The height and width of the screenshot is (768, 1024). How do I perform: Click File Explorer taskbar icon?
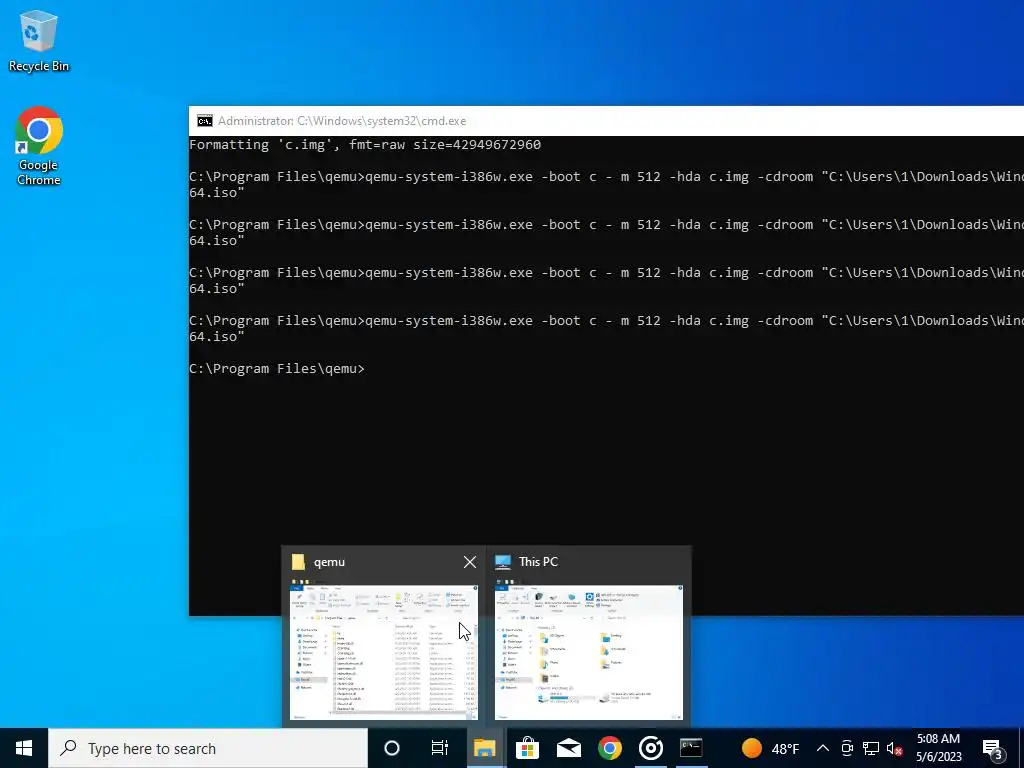click(485, 748)
